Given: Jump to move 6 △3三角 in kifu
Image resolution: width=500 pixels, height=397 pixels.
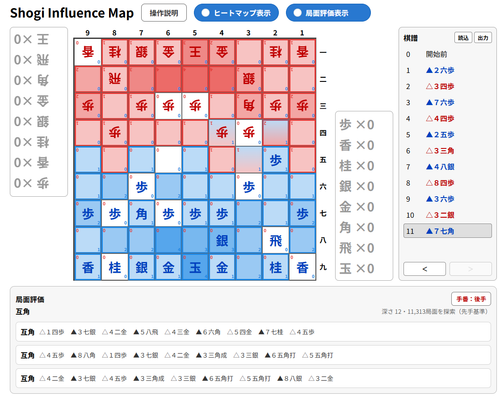Looking at the screenshot, I should coord(447,151).
